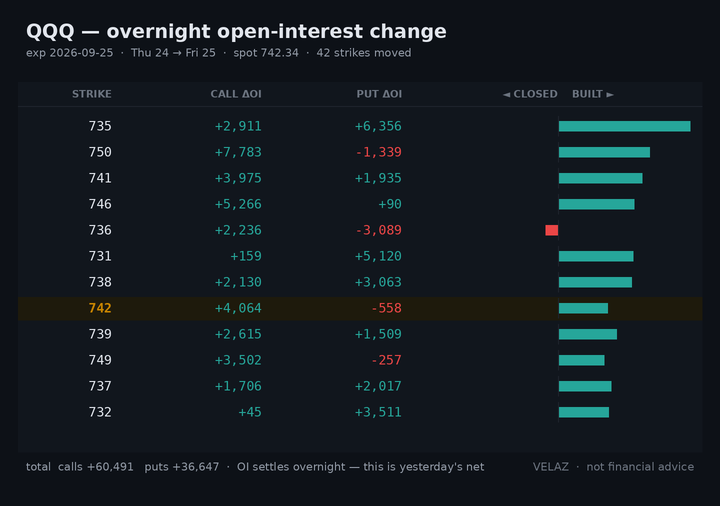Click not financial advice text
This screenshot has height=506, width=720.
(640, 467)
